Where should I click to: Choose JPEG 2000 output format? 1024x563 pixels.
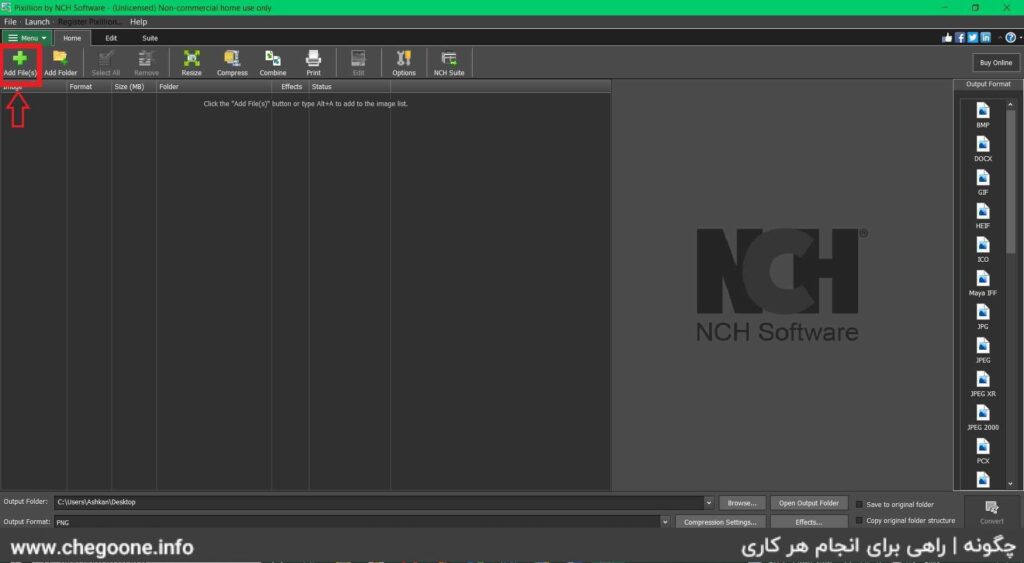(x=982, y=417)
